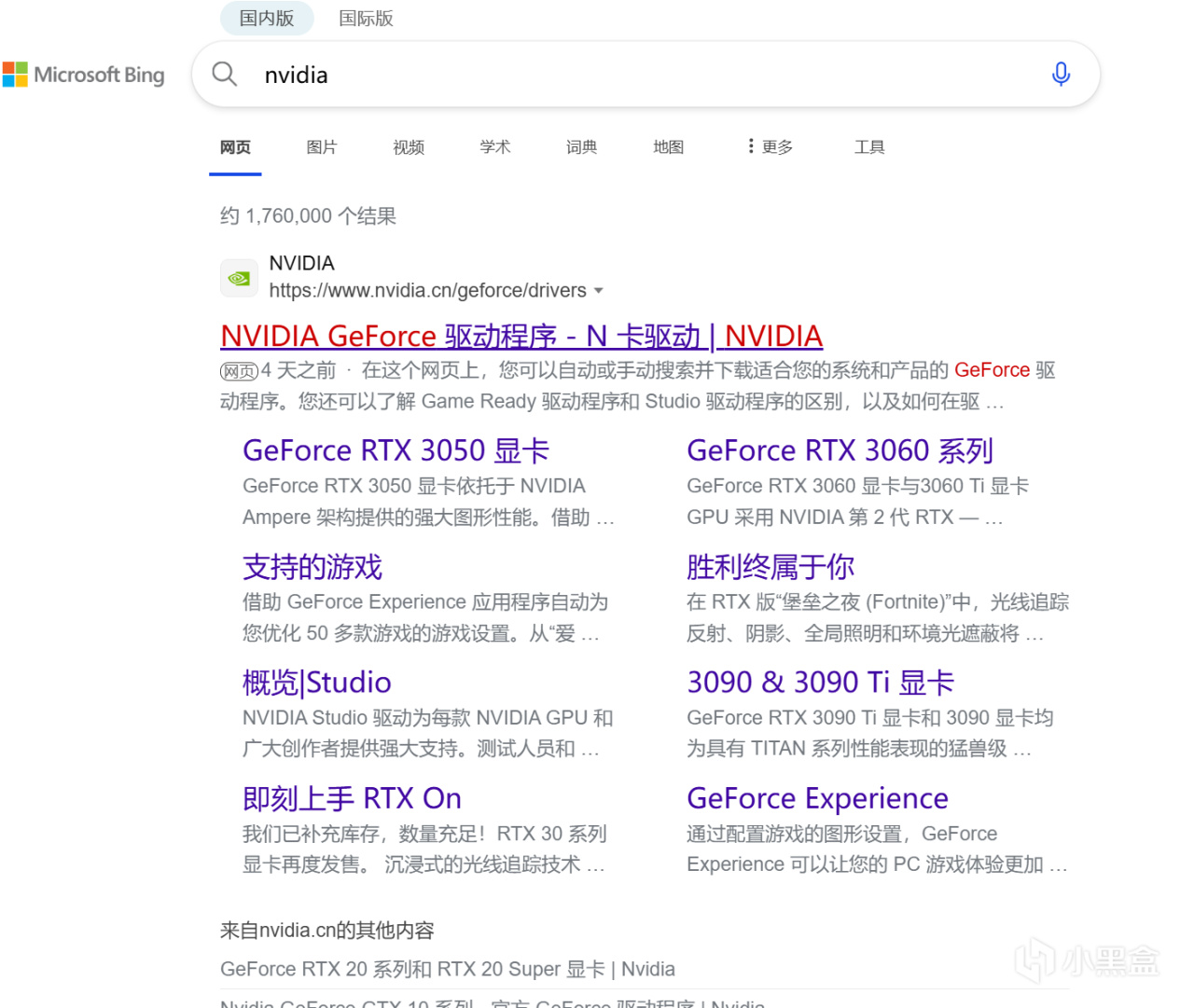Screen dimensions: 1194x1008
Task: Open 3090 & 3090 Ti 显卡 link
Action: (x=821, y=683)
